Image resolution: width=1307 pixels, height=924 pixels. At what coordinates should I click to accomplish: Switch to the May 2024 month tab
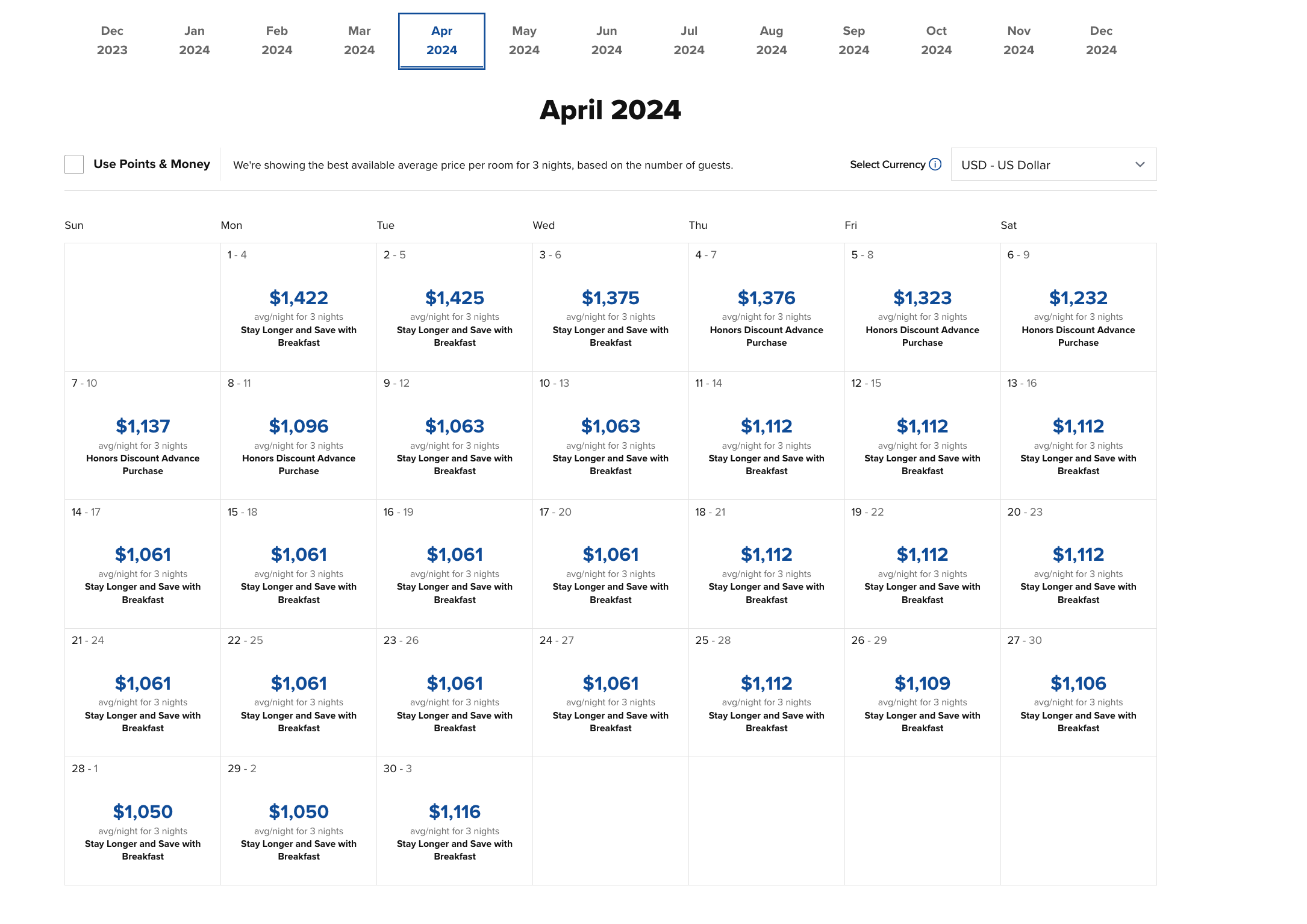click(524, 40)
